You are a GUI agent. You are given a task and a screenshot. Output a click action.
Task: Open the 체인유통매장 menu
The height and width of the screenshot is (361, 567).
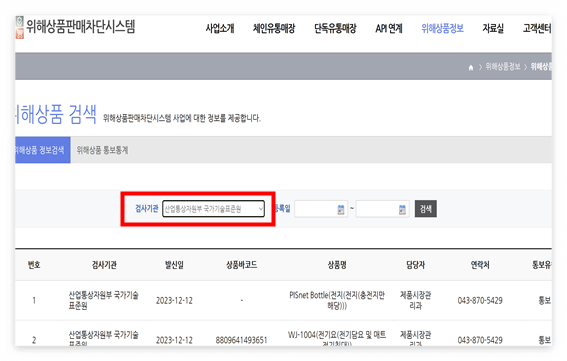(x=274, y=28)
